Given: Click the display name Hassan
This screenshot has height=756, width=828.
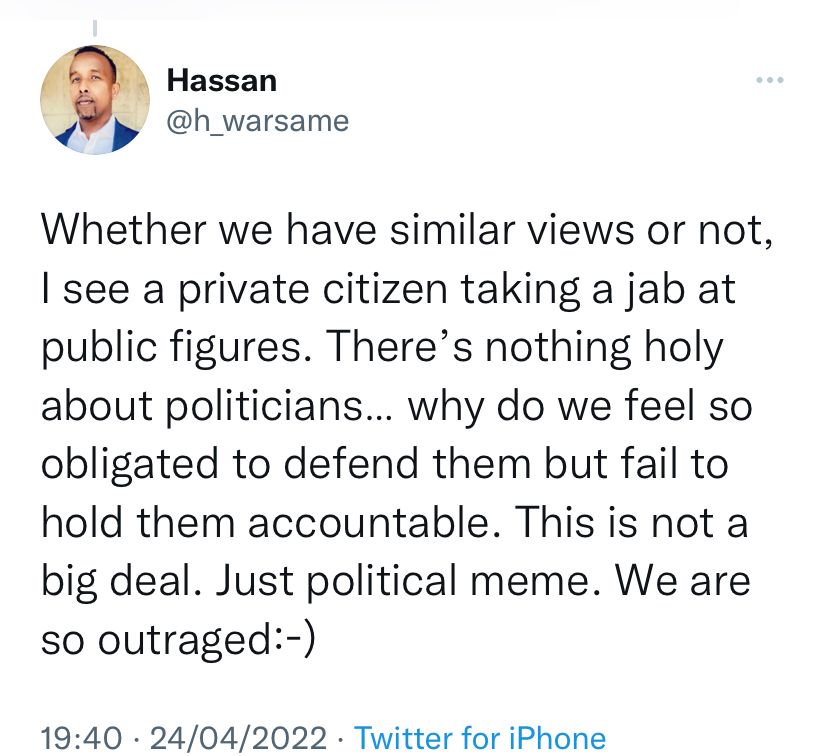Looking at the screenshot, I should [222, 80].
